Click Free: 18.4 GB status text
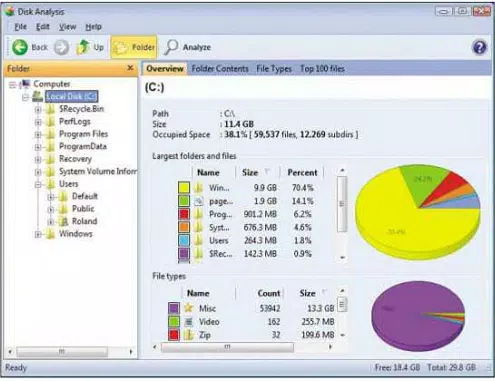 (397, 368)
